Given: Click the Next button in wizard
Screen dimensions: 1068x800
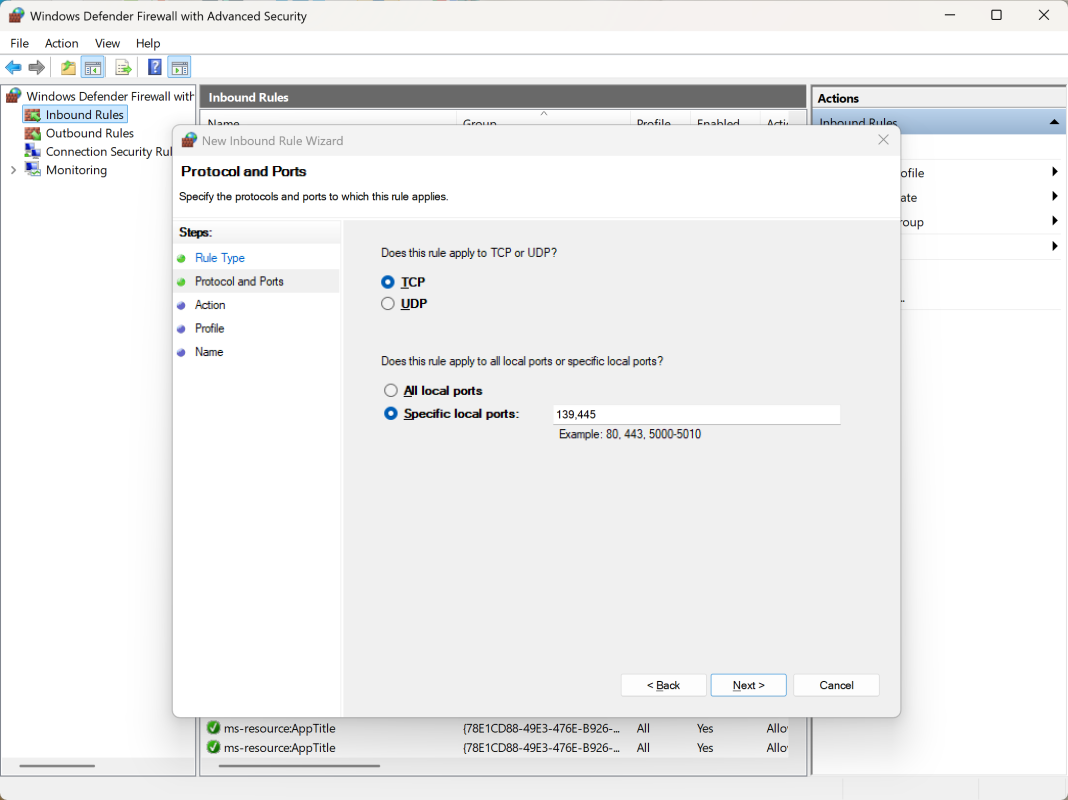Looking at the screenshot, I should (x=748, y=685).
